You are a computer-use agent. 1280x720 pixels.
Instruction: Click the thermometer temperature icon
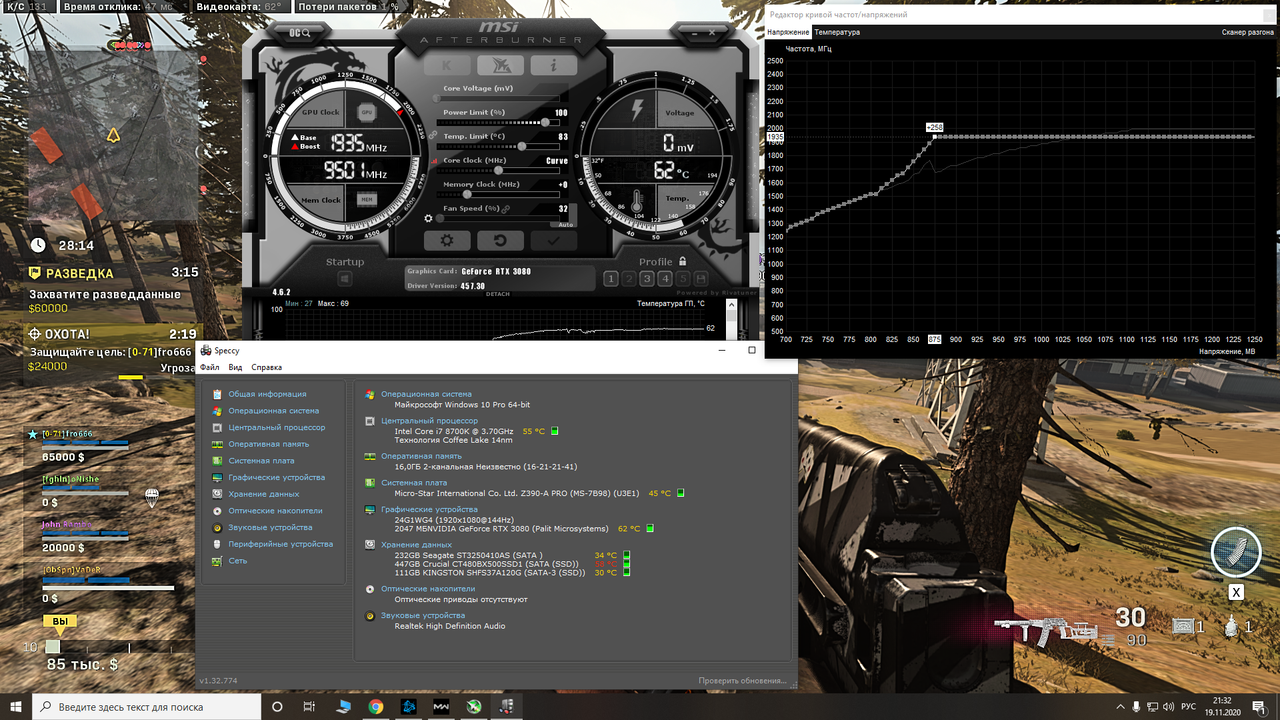click(636, 200)
